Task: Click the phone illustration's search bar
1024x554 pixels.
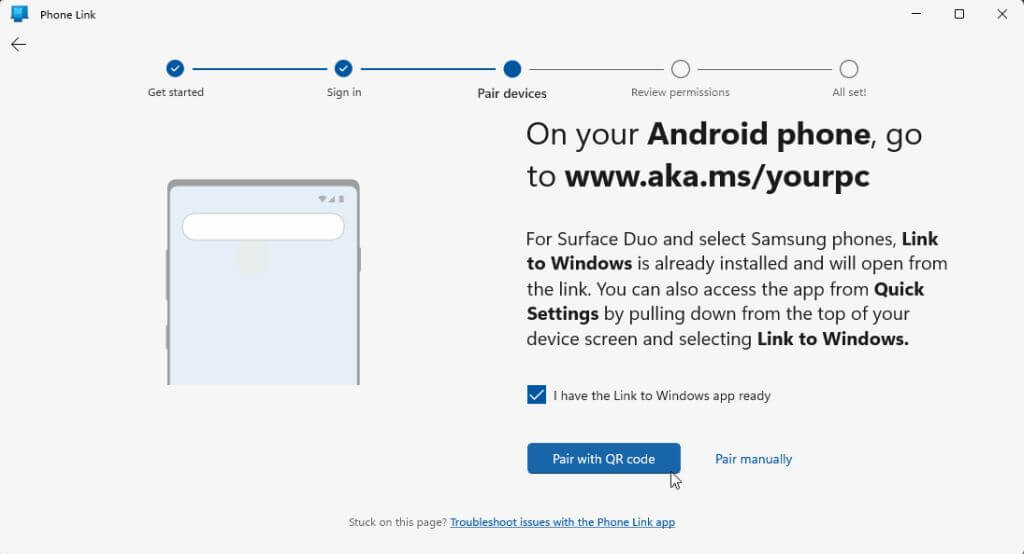Action: [x=263, y=227]
